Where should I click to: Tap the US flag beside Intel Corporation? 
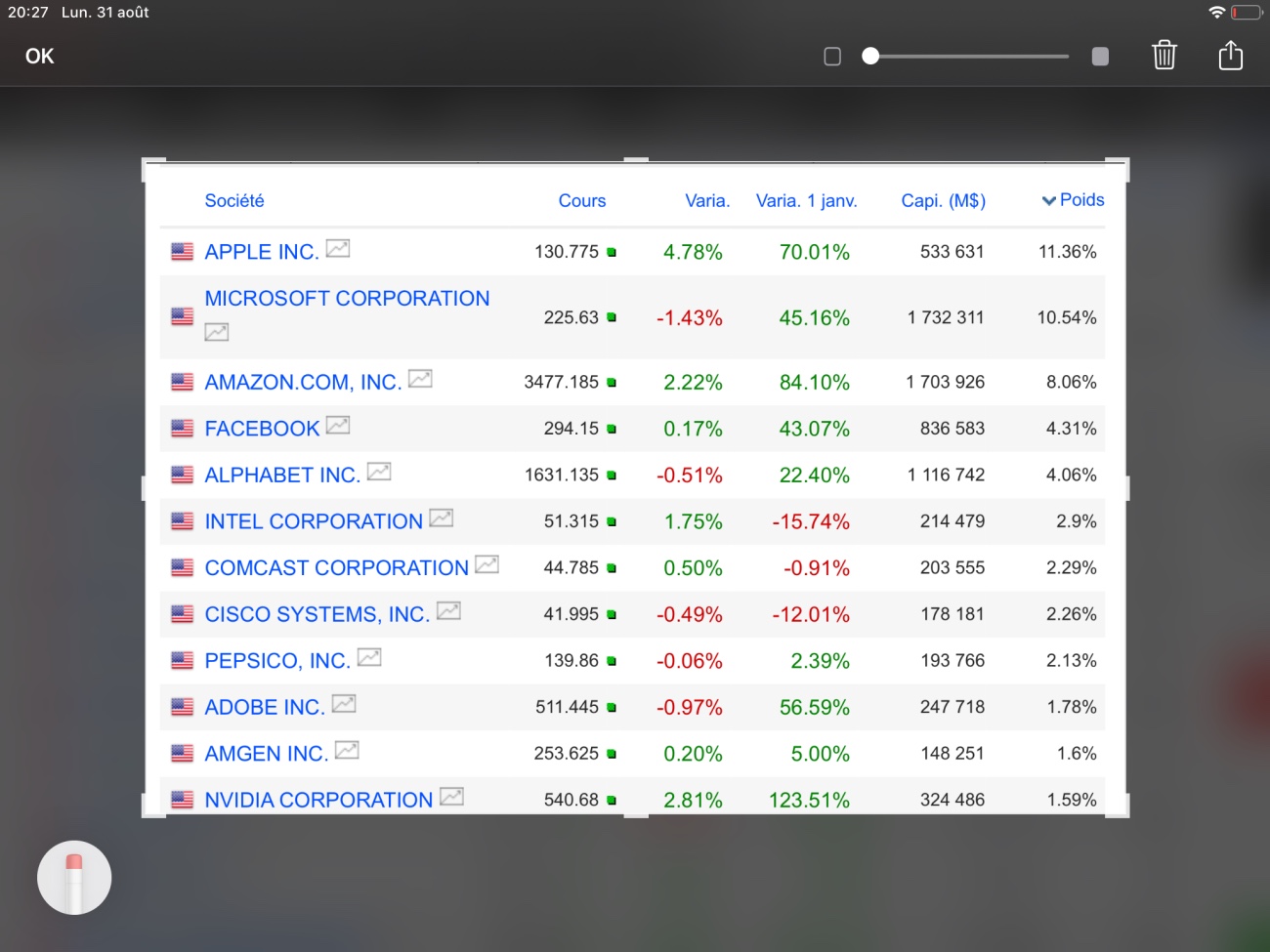point(183,521)
